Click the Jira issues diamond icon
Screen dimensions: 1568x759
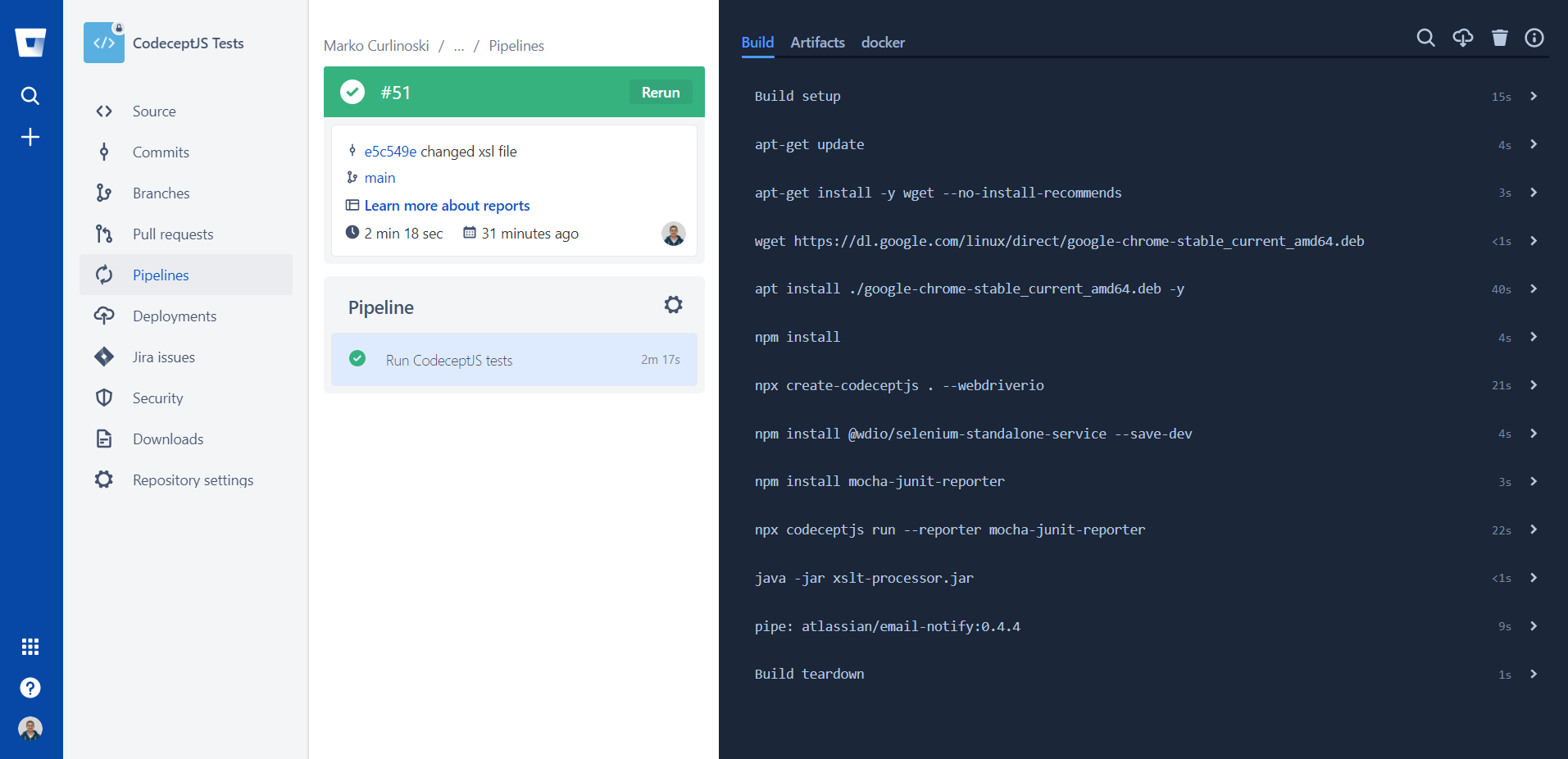point(104,357)
